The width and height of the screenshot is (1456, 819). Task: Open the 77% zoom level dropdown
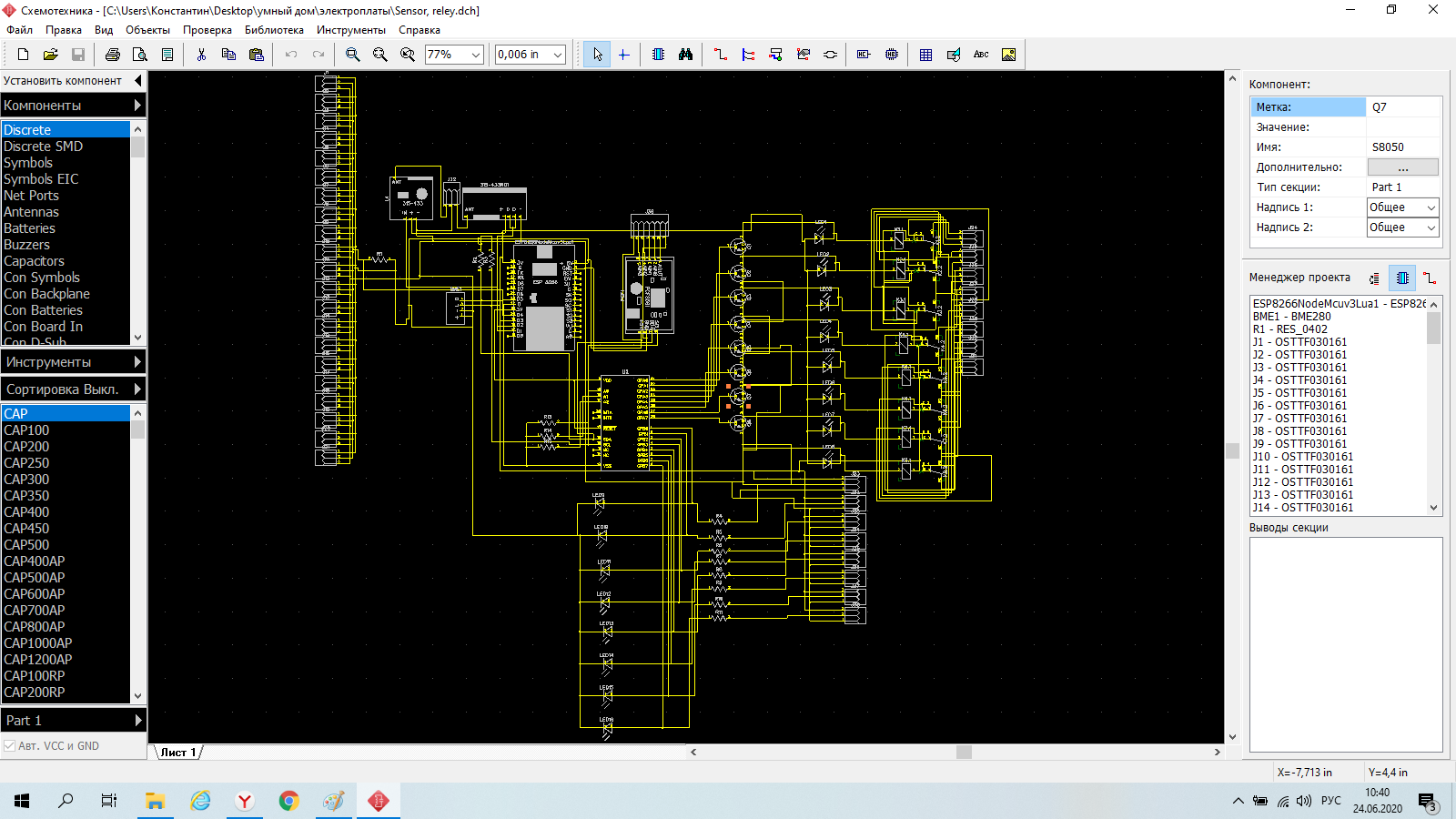[475, 55]
